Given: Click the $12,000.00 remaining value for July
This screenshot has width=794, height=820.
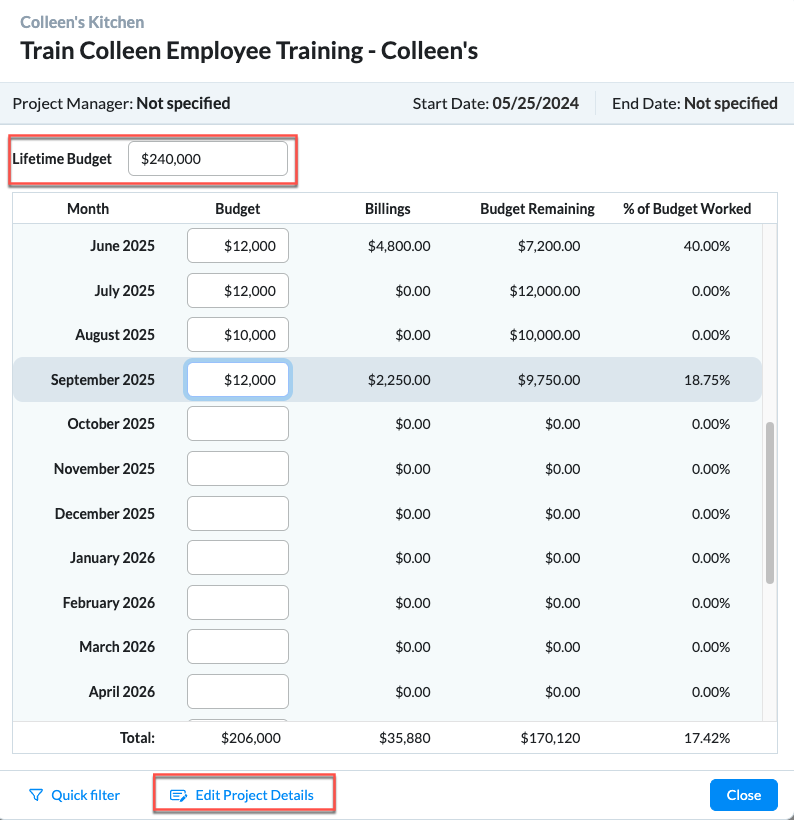Looking at the screenshot, I should (545, 290).
